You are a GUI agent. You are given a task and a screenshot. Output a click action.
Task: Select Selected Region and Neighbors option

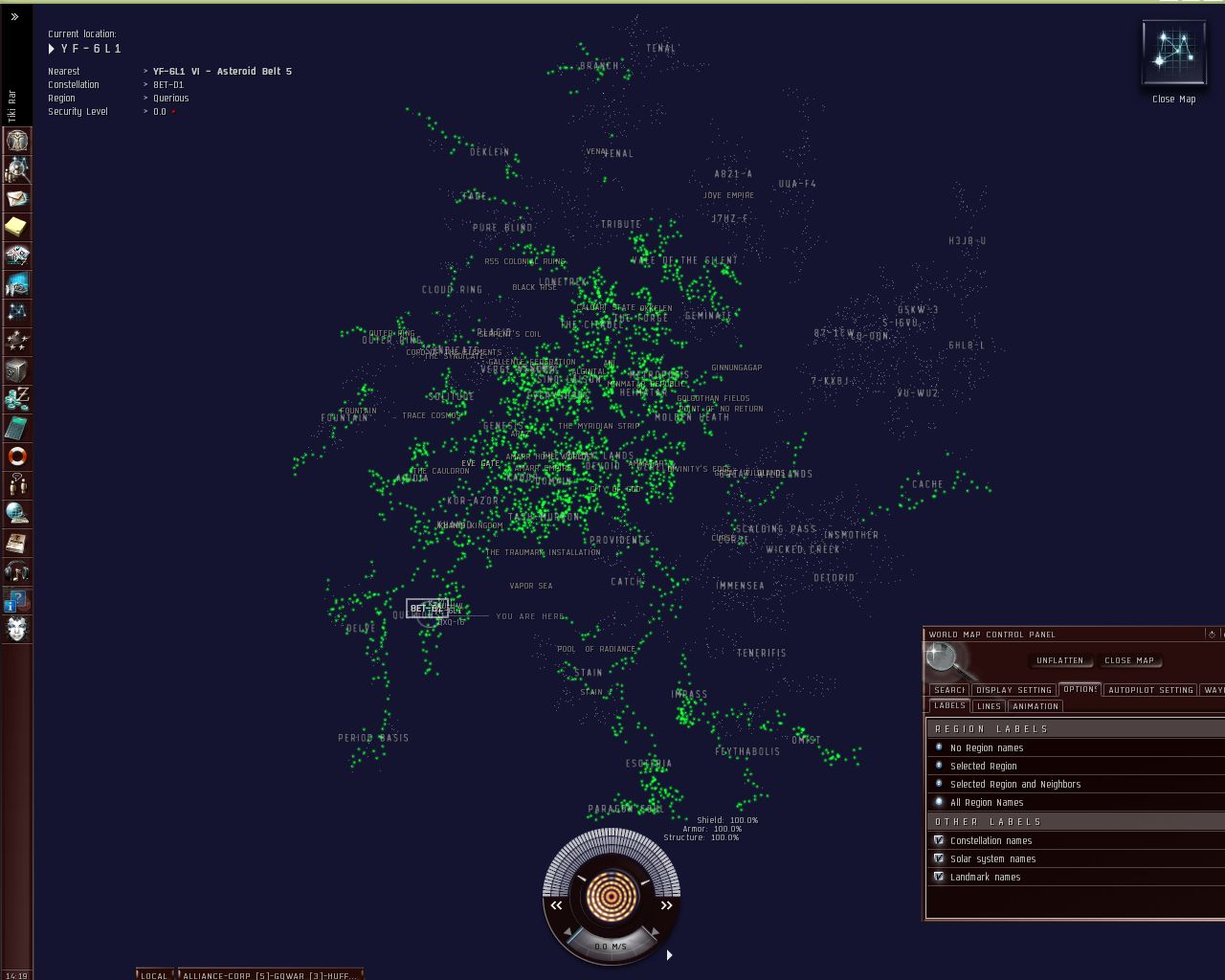click(x=939, y=784)
